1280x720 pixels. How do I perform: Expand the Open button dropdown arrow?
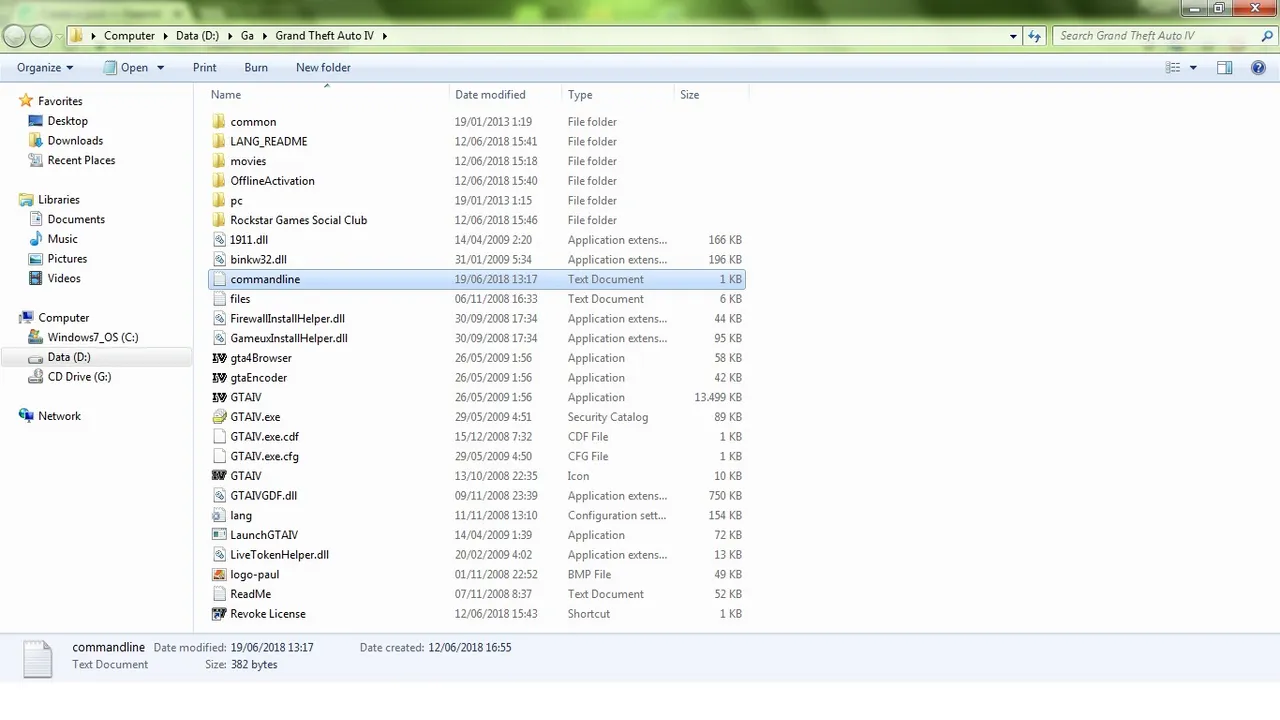point(160,68)
